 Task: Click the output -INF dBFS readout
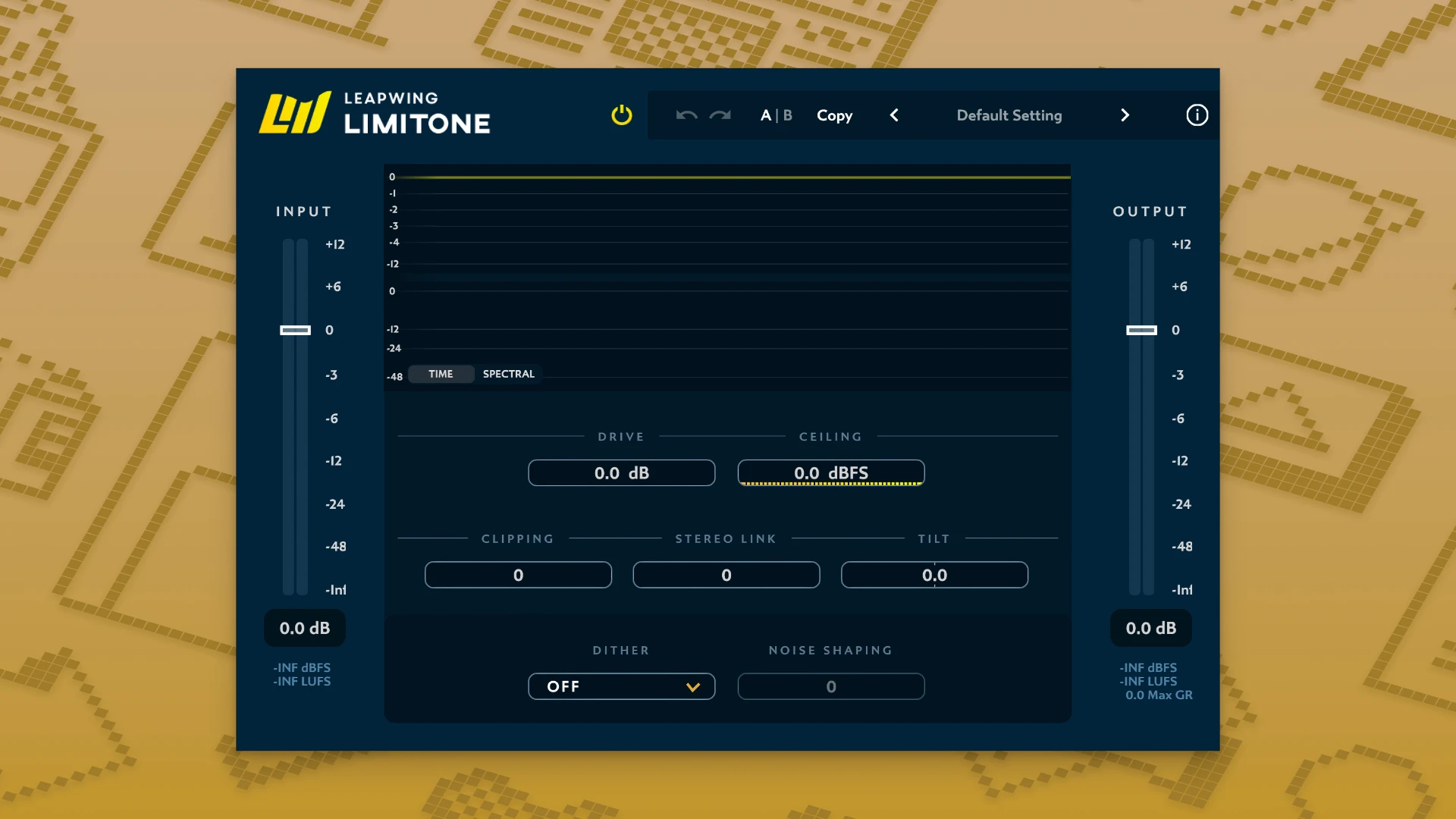[x=1148, y=668]
